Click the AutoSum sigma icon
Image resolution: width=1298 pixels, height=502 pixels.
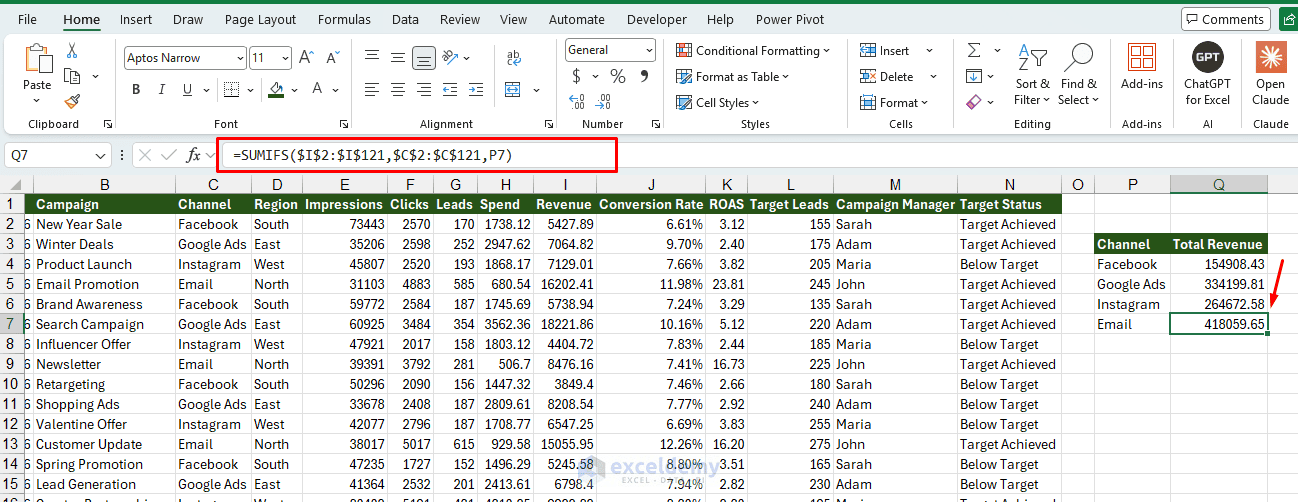tap(974, 50)
